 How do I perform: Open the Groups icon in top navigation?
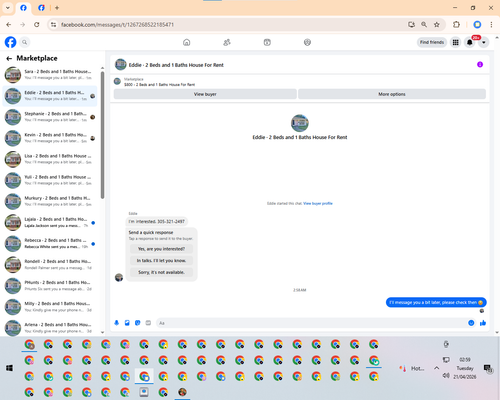307,42
